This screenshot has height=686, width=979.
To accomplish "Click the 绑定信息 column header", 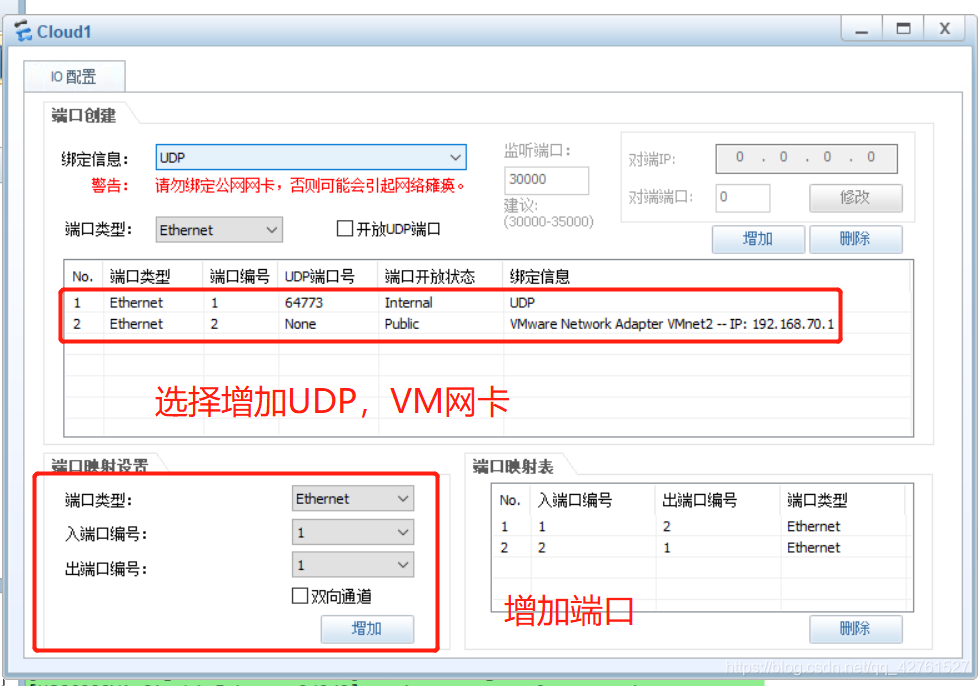I will tap(706, 276).
